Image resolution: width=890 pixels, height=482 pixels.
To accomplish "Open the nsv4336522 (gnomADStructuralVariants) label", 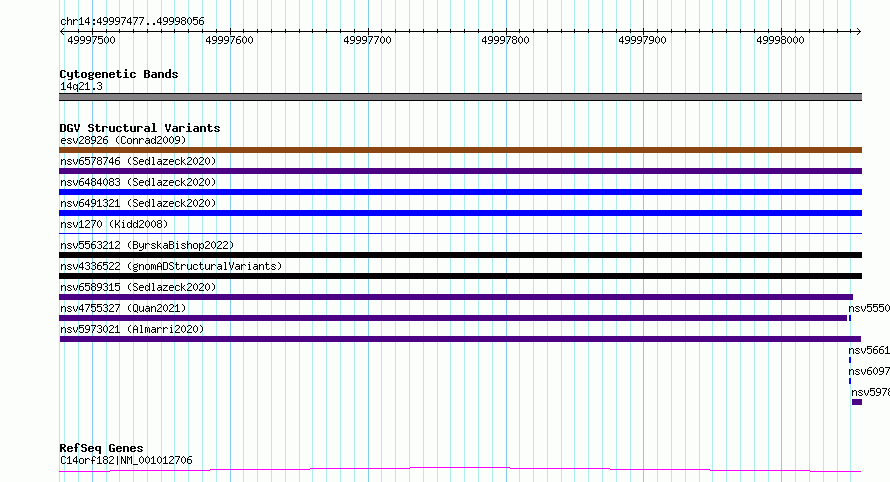I will pyautogui.click(x=171, y=266).
